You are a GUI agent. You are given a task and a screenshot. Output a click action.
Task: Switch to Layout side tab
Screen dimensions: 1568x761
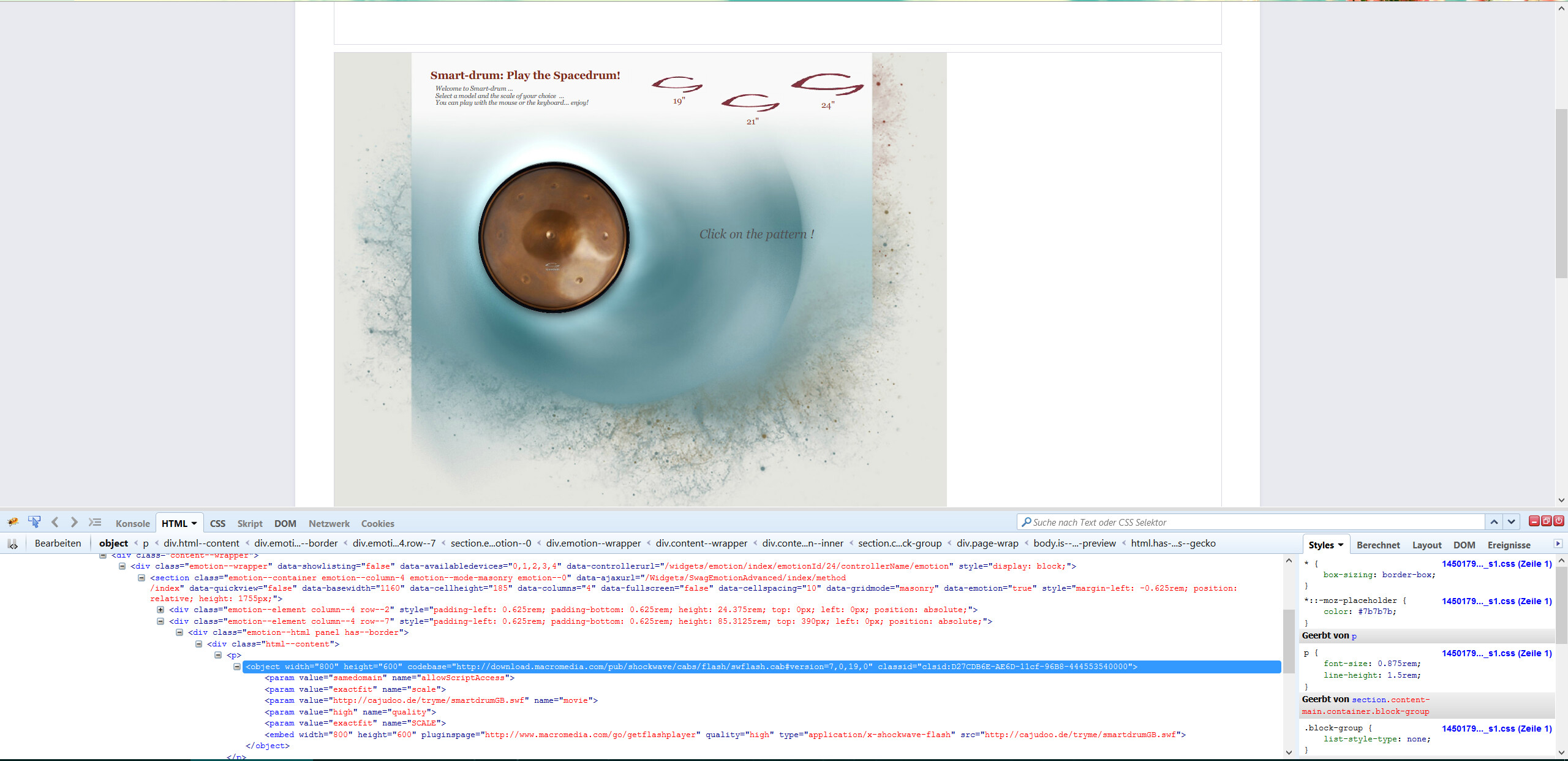coord(1427,545)
